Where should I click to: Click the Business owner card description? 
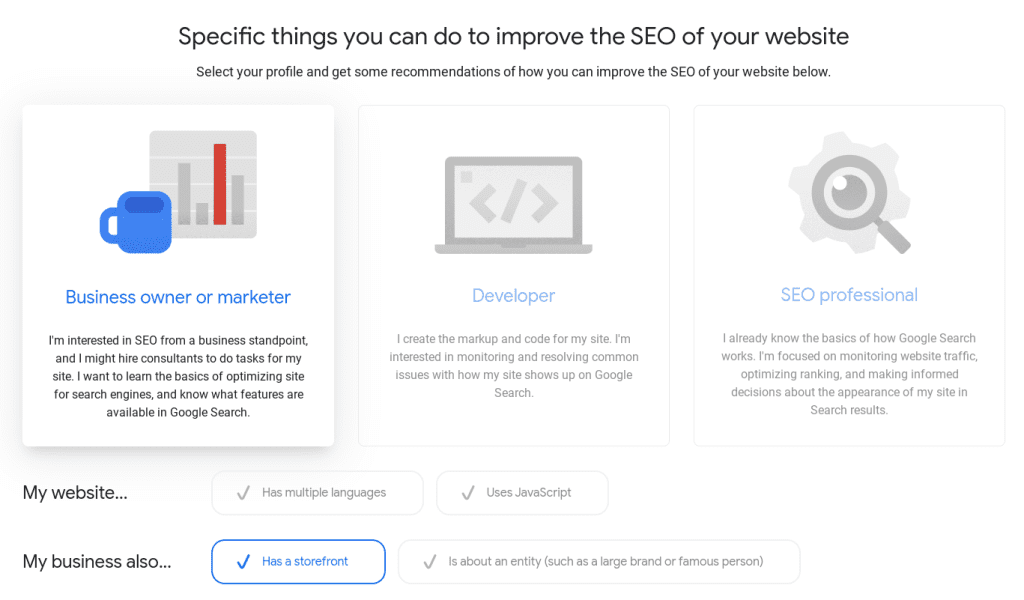pos(178,377)
